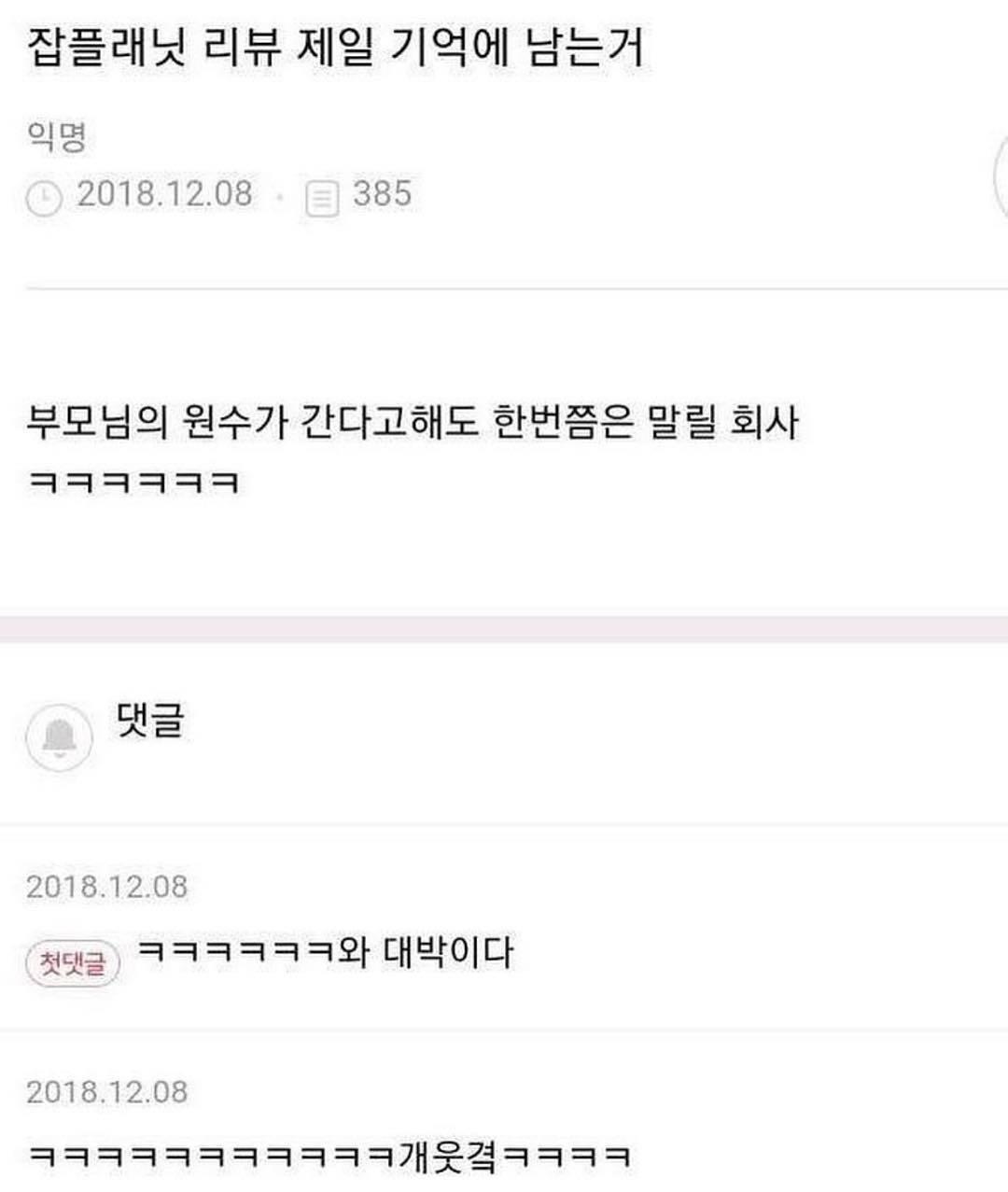Click the document icon next to 385
The image size is (1008, 1192).
pos(322,198)
